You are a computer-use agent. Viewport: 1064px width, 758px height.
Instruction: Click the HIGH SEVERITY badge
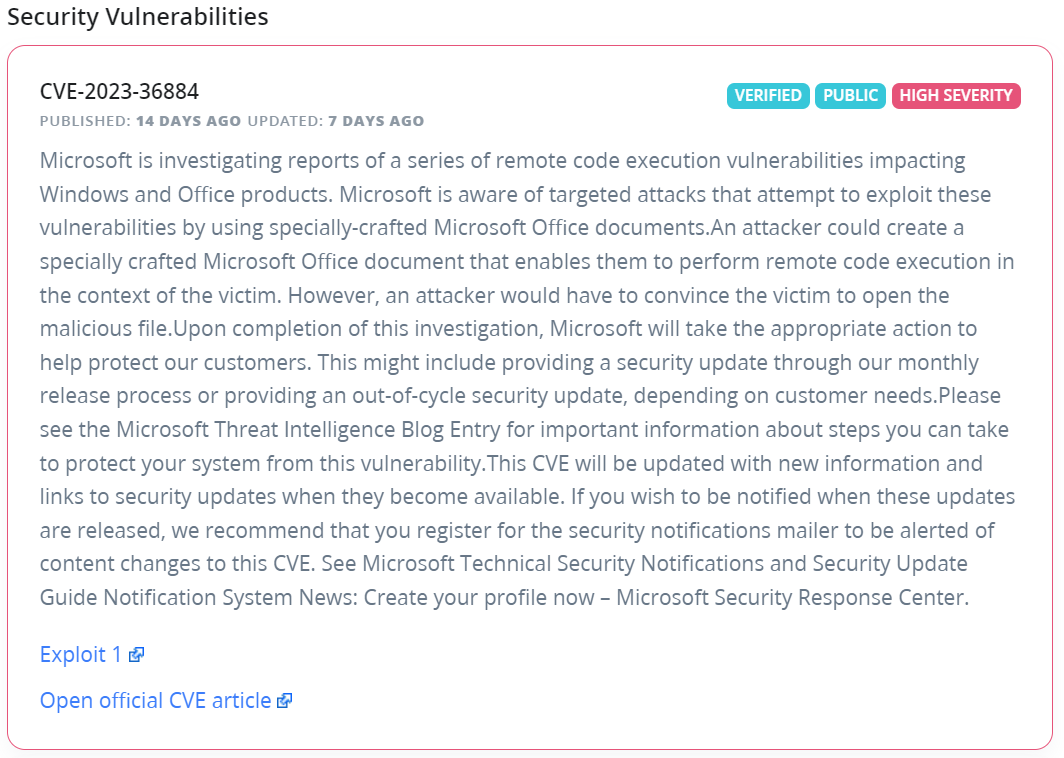pyautogui.click(x=956, y=96)
